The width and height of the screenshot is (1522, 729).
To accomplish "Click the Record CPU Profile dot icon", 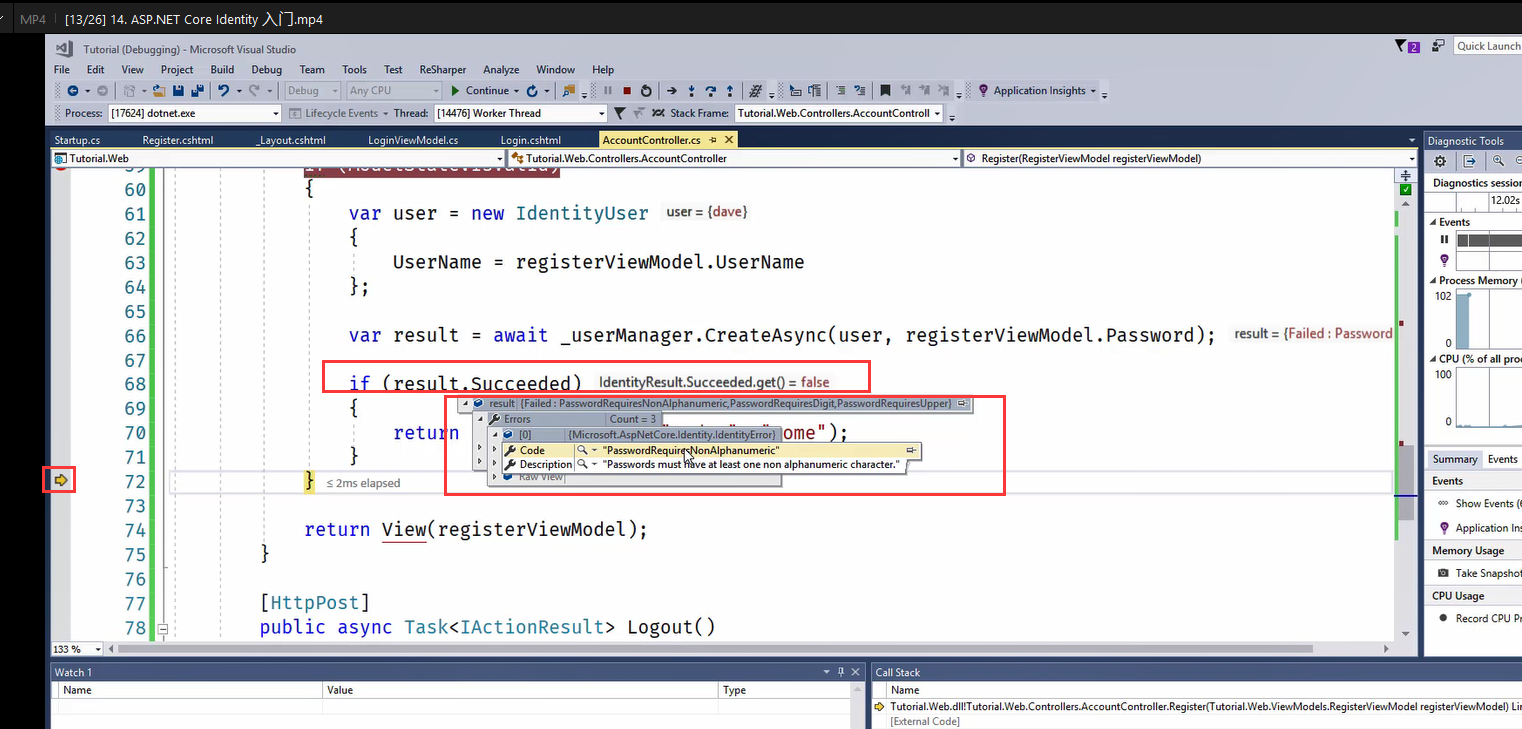I will [x=1444, y=618].
